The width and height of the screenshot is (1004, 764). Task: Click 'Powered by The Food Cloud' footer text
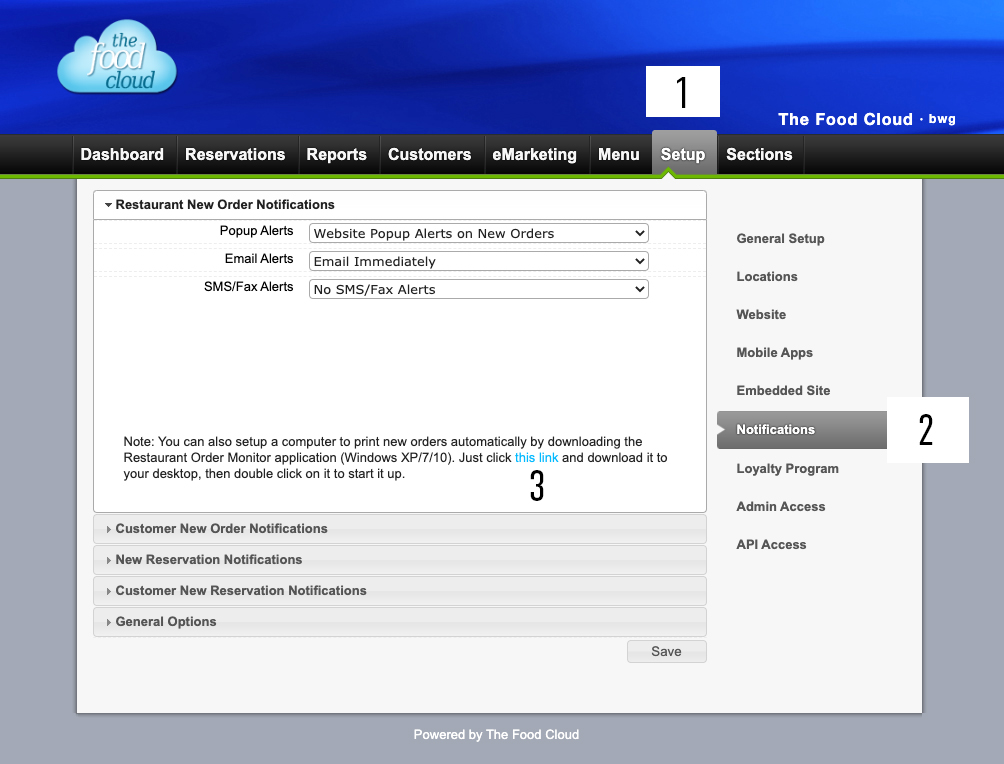(496, 735)
